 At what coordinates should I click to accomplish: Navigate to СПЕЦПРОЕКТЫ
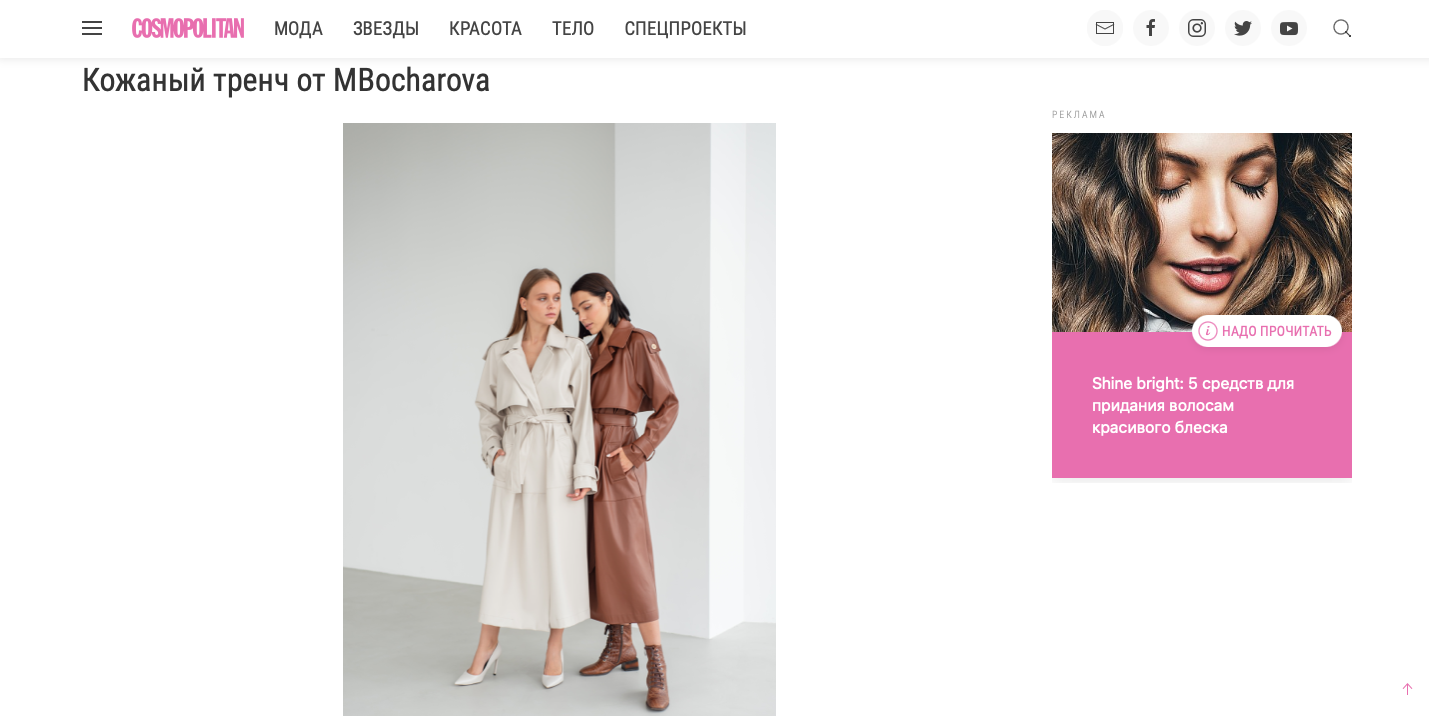[x=685, y=28]
